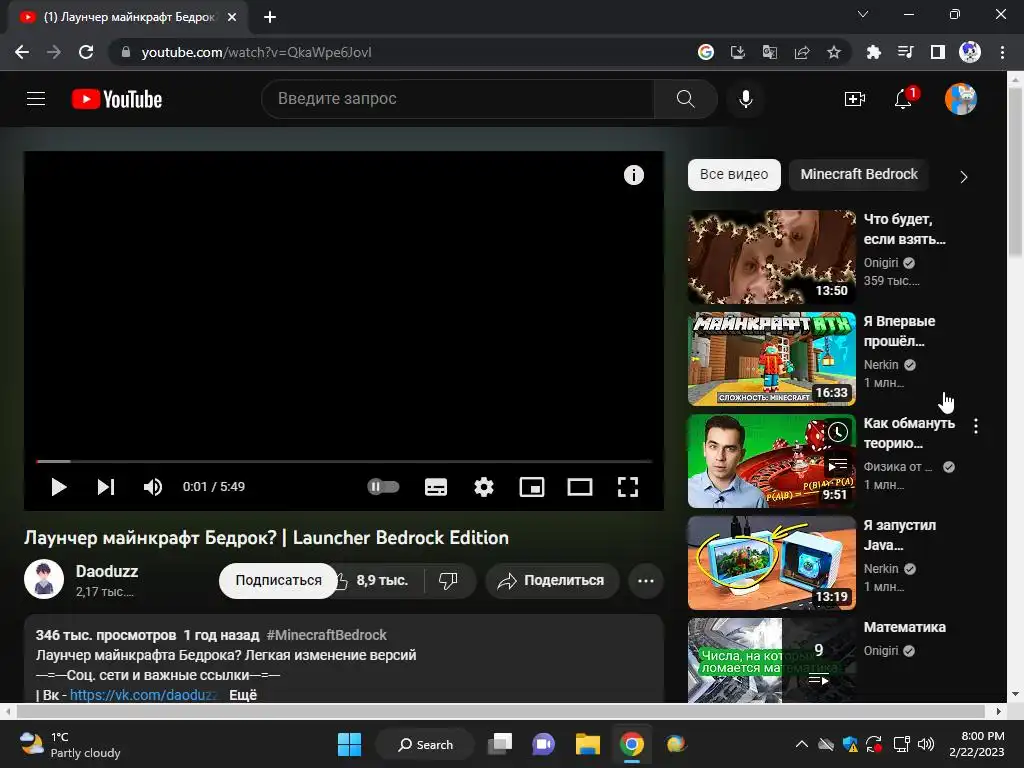1024x768 pixels.
Task: Show next filter chips arrow
Action: (x=963, y=176)
